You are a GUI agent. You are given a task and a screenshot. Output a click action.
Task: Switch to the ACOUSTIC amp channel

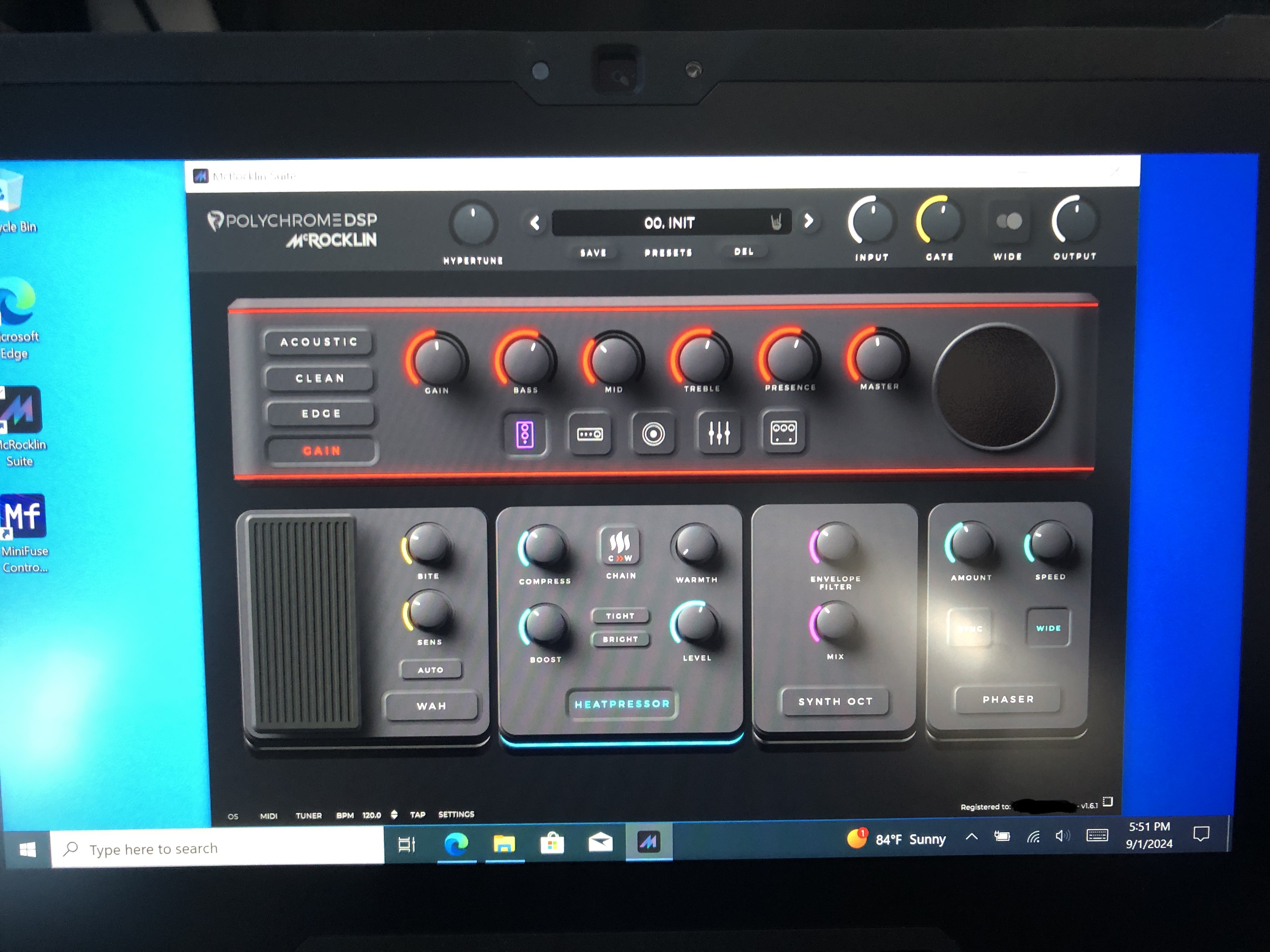(x=319, y=342)
